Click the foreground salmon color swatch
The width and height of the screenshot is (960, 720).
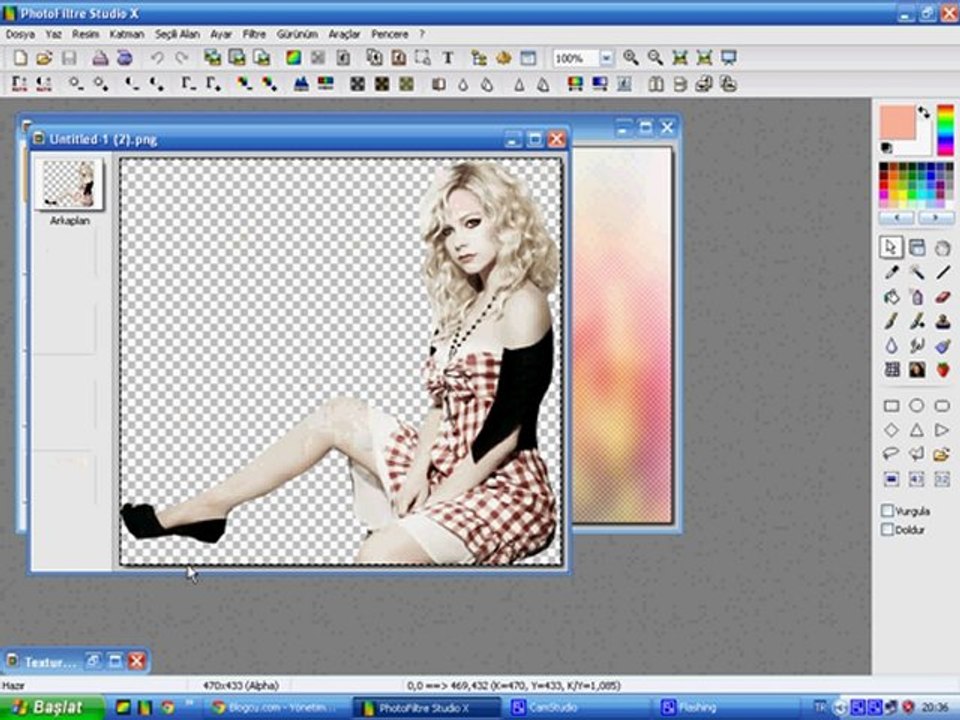click(898, 122)
